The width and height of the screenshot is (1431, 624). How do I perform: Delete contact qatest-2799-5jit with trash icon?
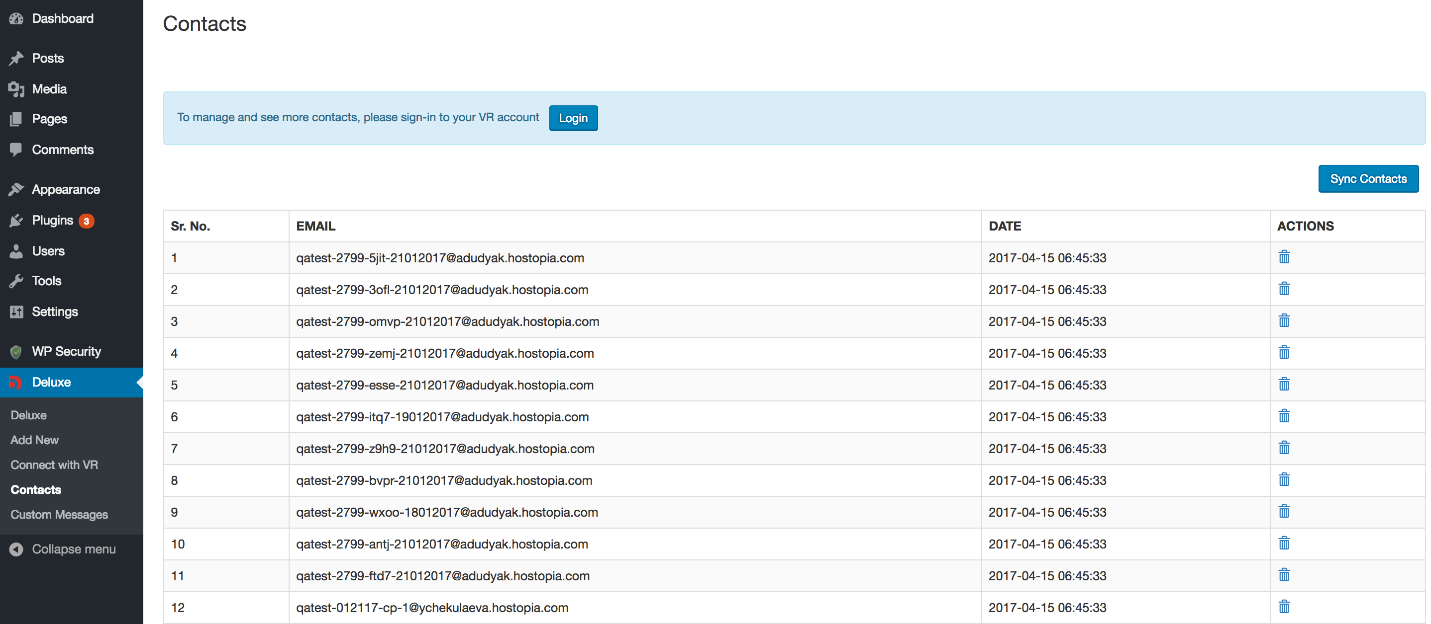1284,257
